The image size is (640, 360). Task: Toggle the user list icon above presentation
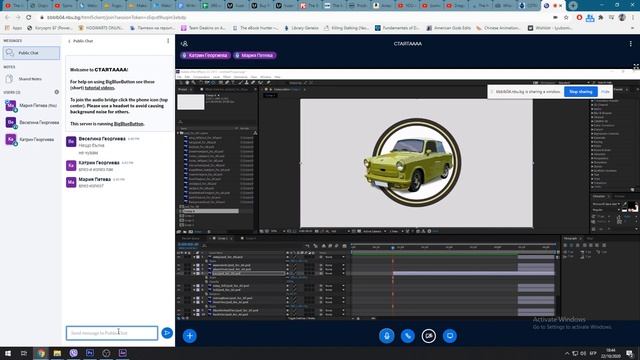pos(184,44)
